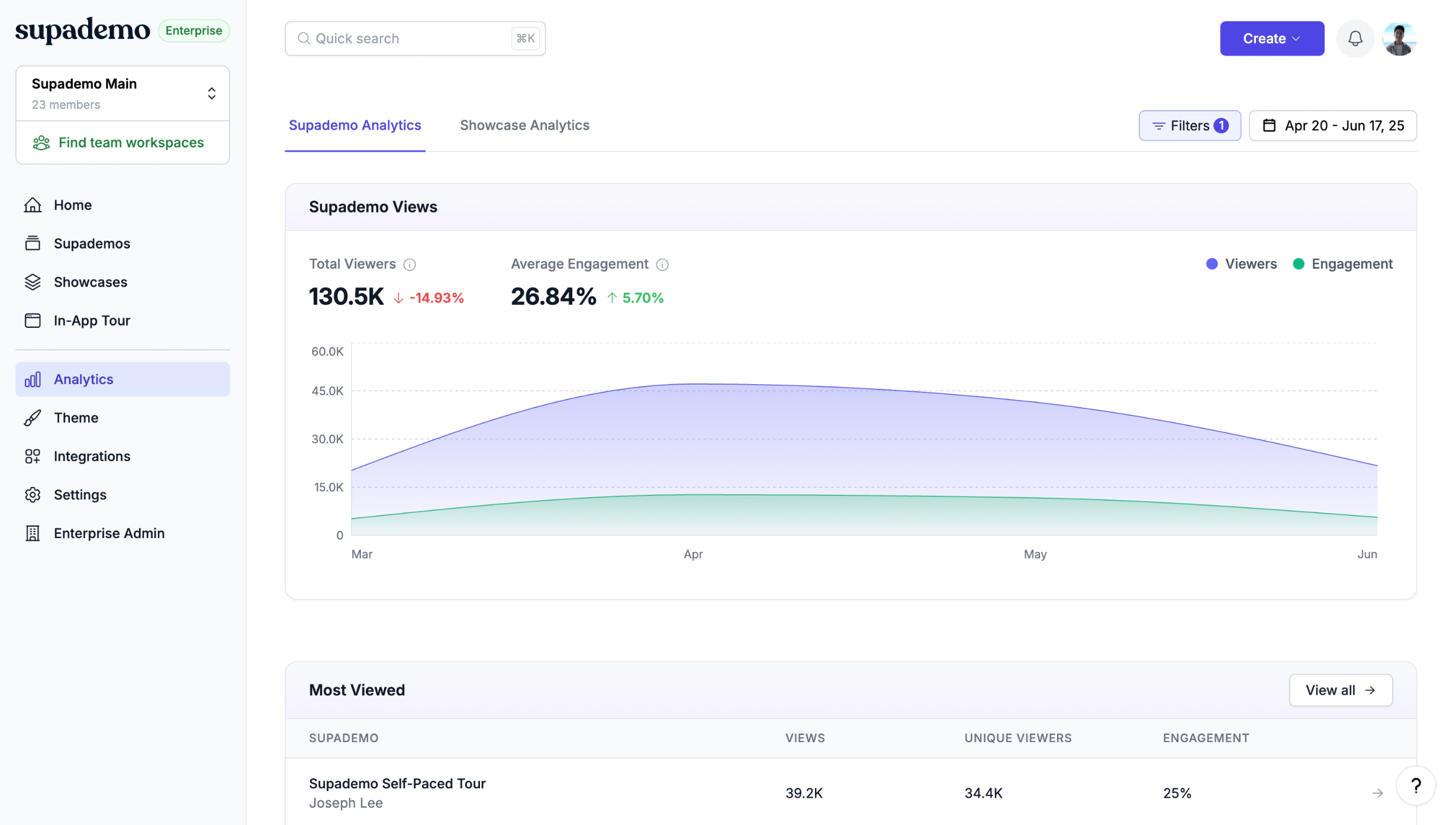Click the team workspaces people icon
Screen dimensions: 1456x825
pyautogui.click(x=41, y=143)
